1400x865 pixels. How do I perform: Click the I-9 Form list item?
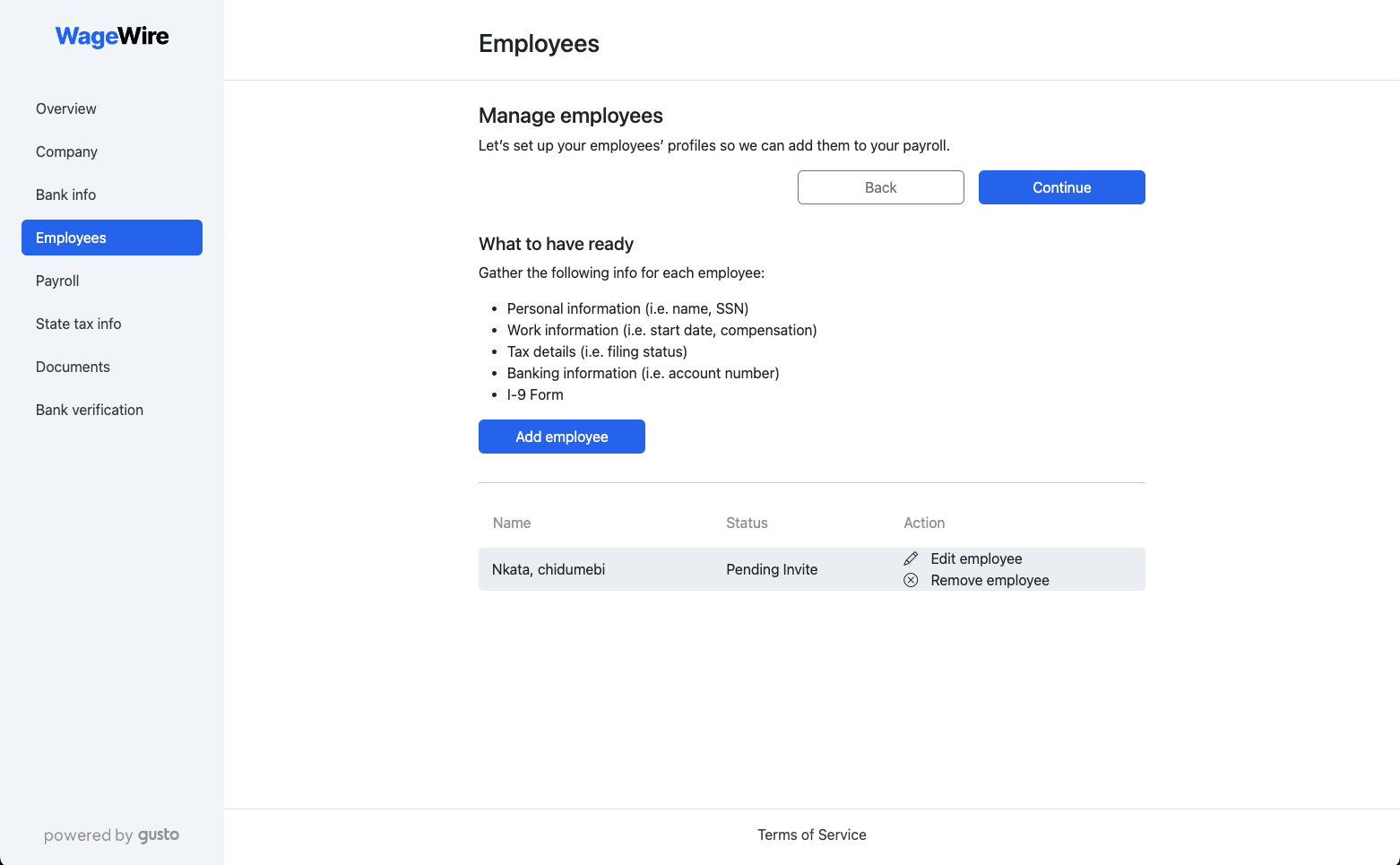pos(535,394)
